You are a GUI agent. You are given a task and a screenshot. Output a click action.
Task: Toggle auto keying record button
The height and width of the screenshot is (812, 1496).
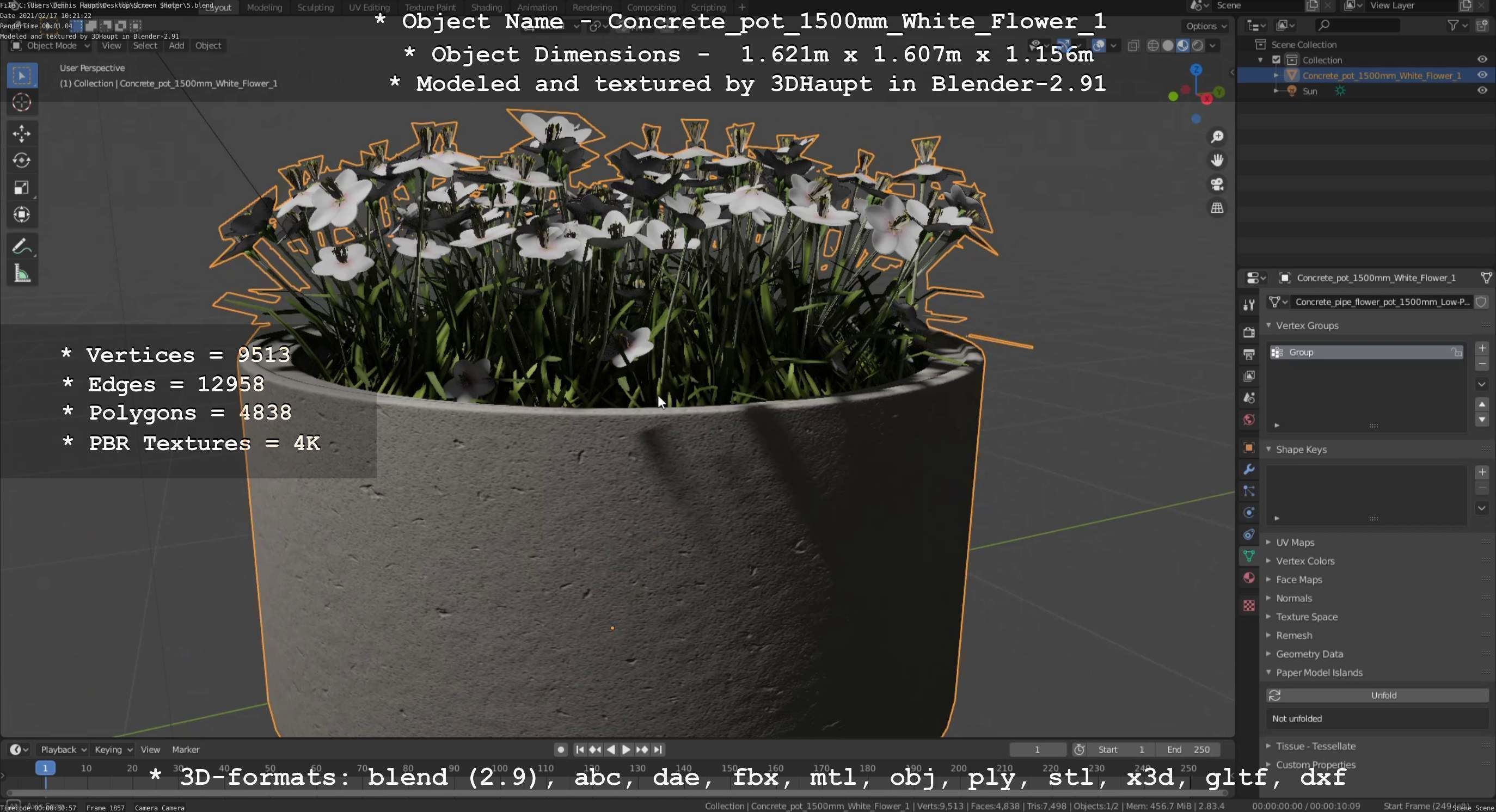tap(560, 749)
